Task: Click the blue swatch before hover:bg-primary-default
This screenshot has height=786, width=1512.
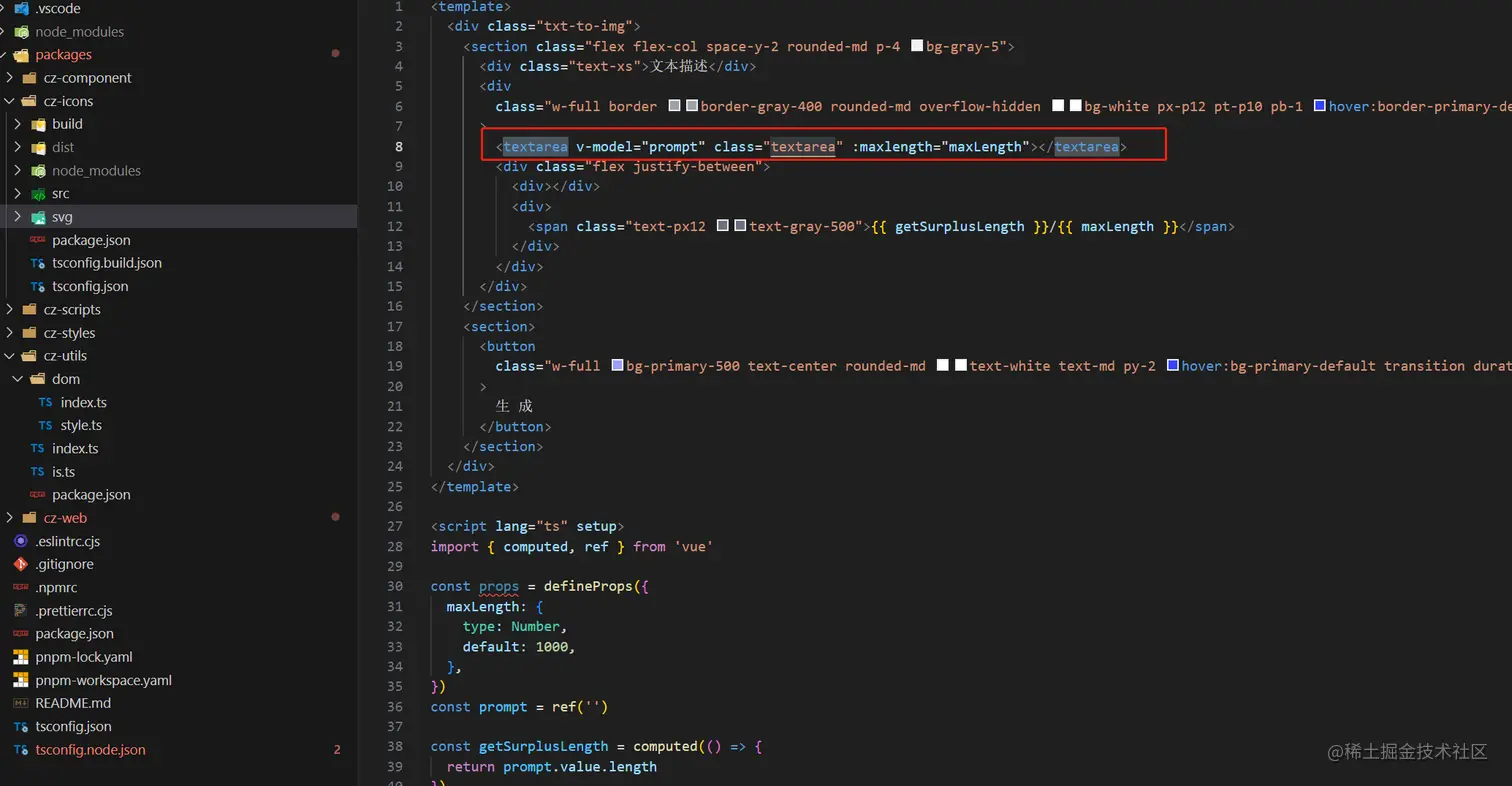Action: point(1172,366)
